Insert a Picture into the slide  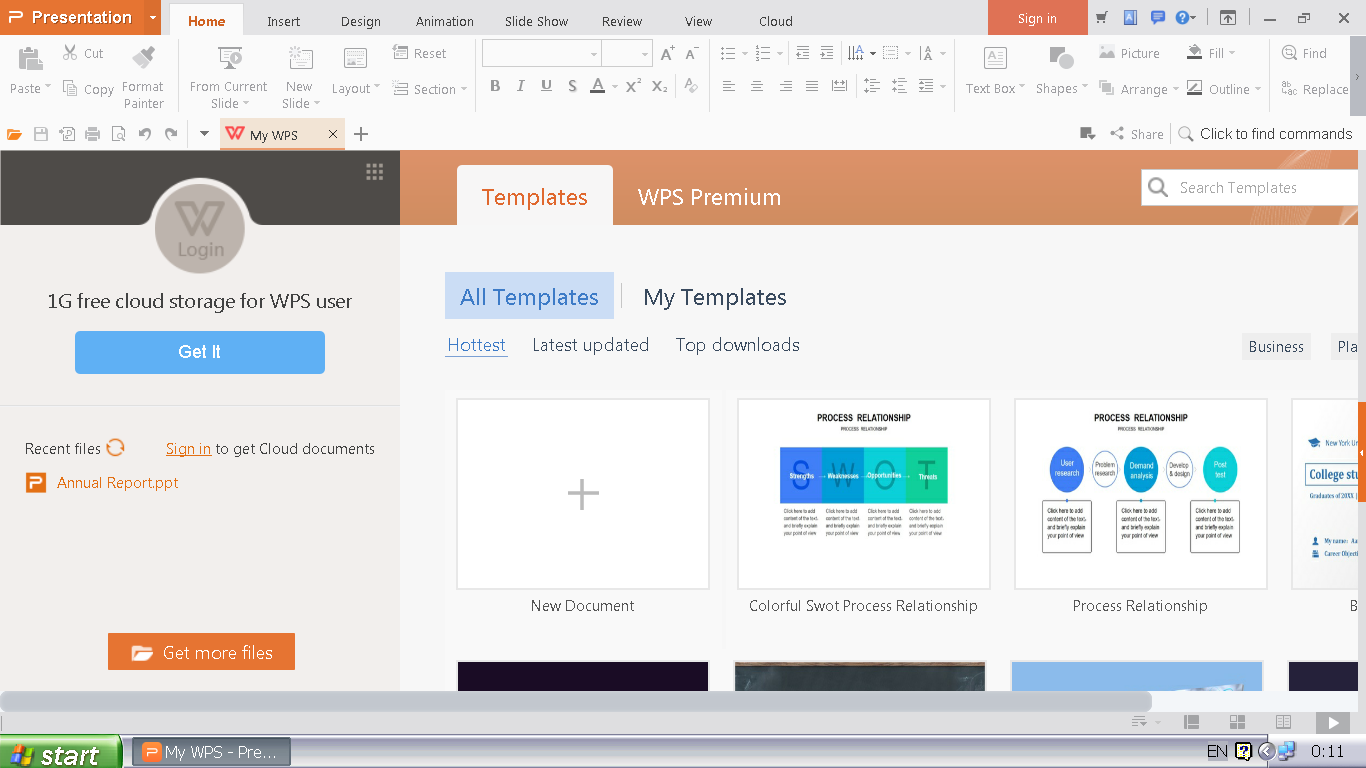1128,53
